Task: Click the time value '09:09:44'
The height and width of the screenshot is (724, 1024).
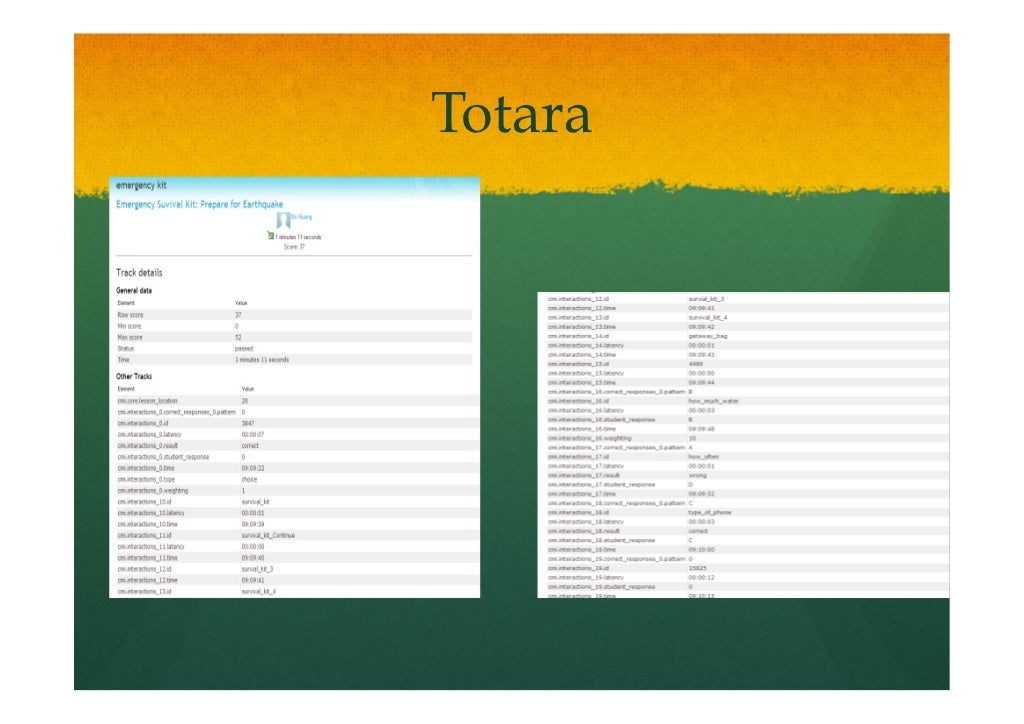Action: coord(701,383)
